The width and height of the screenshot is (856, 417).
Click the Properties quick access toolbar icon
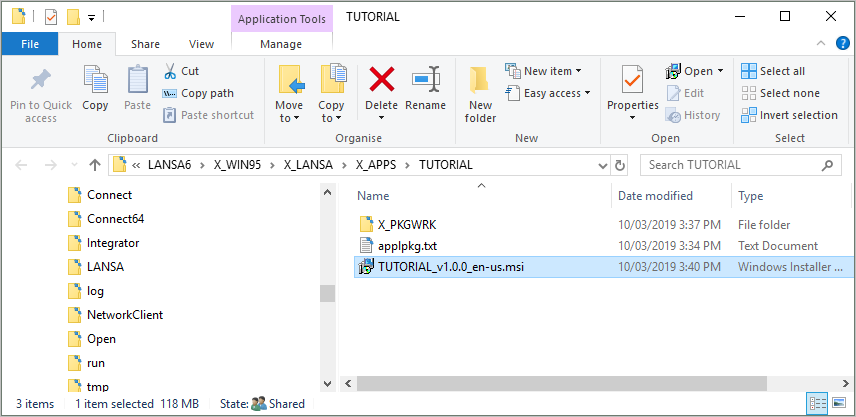51,17
